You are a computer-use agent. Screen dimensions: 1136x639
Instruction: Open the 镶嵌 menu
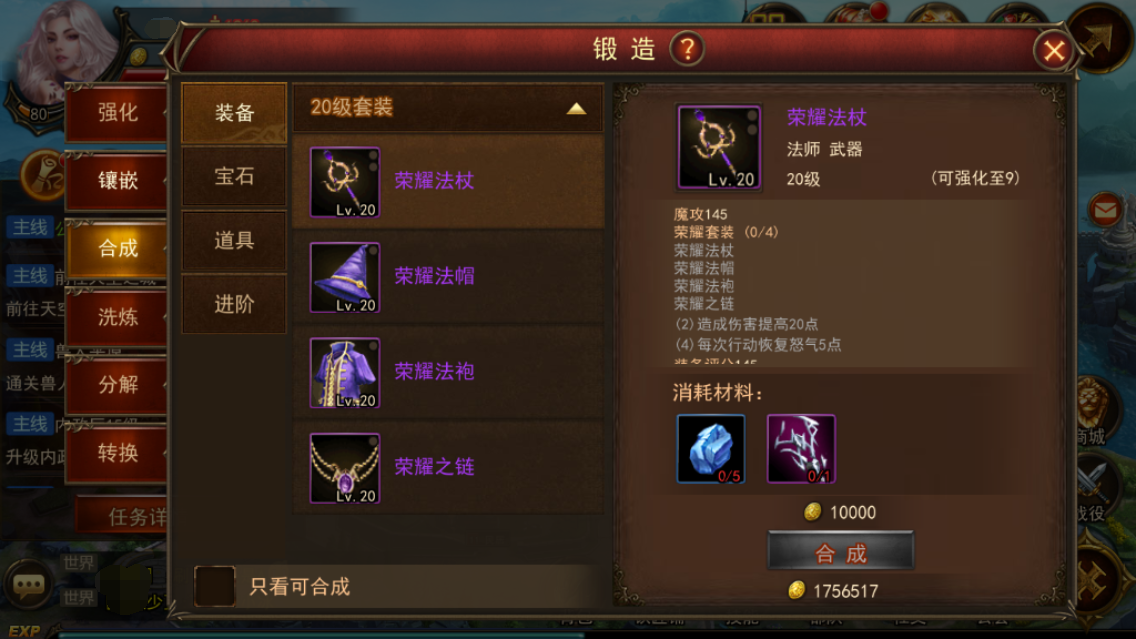117,180
